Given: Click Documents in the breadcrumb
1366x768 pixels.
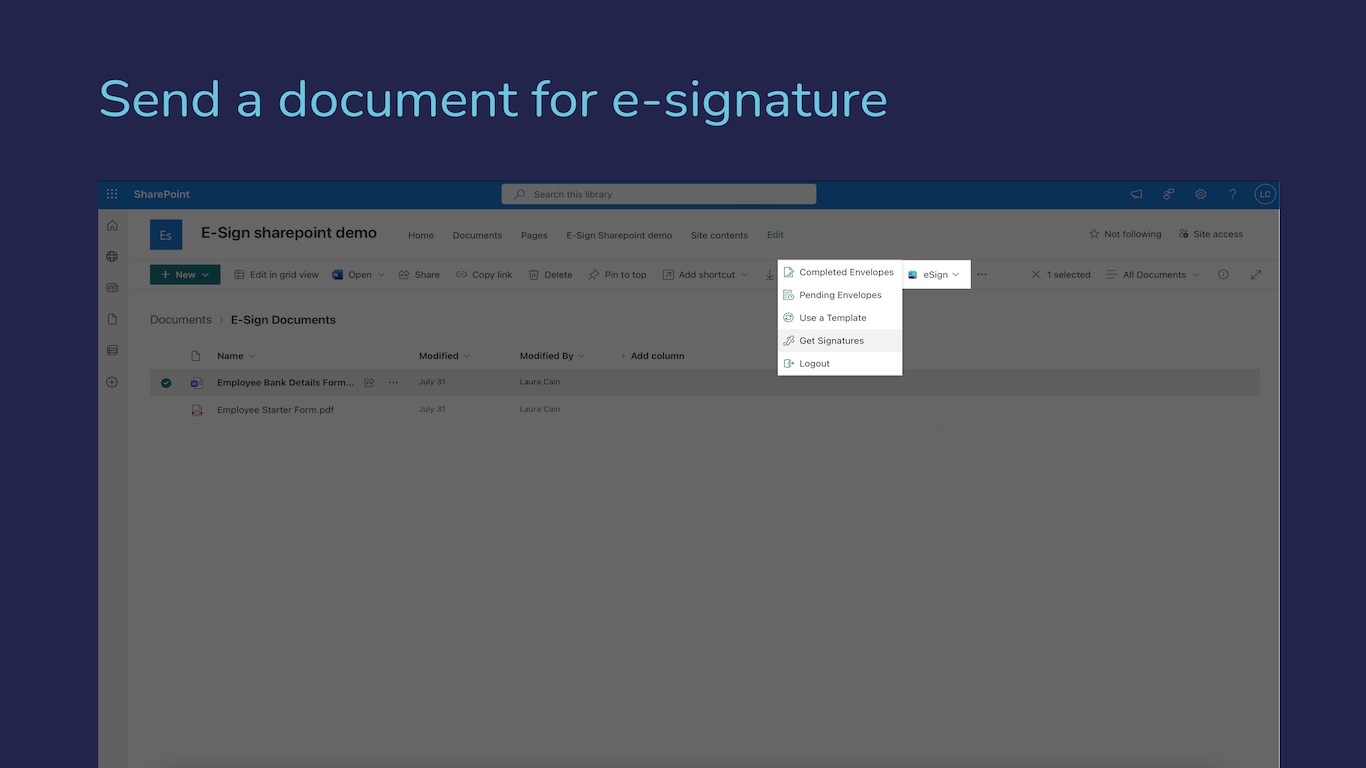Looking at the screenshot, I should click(181, 320).
